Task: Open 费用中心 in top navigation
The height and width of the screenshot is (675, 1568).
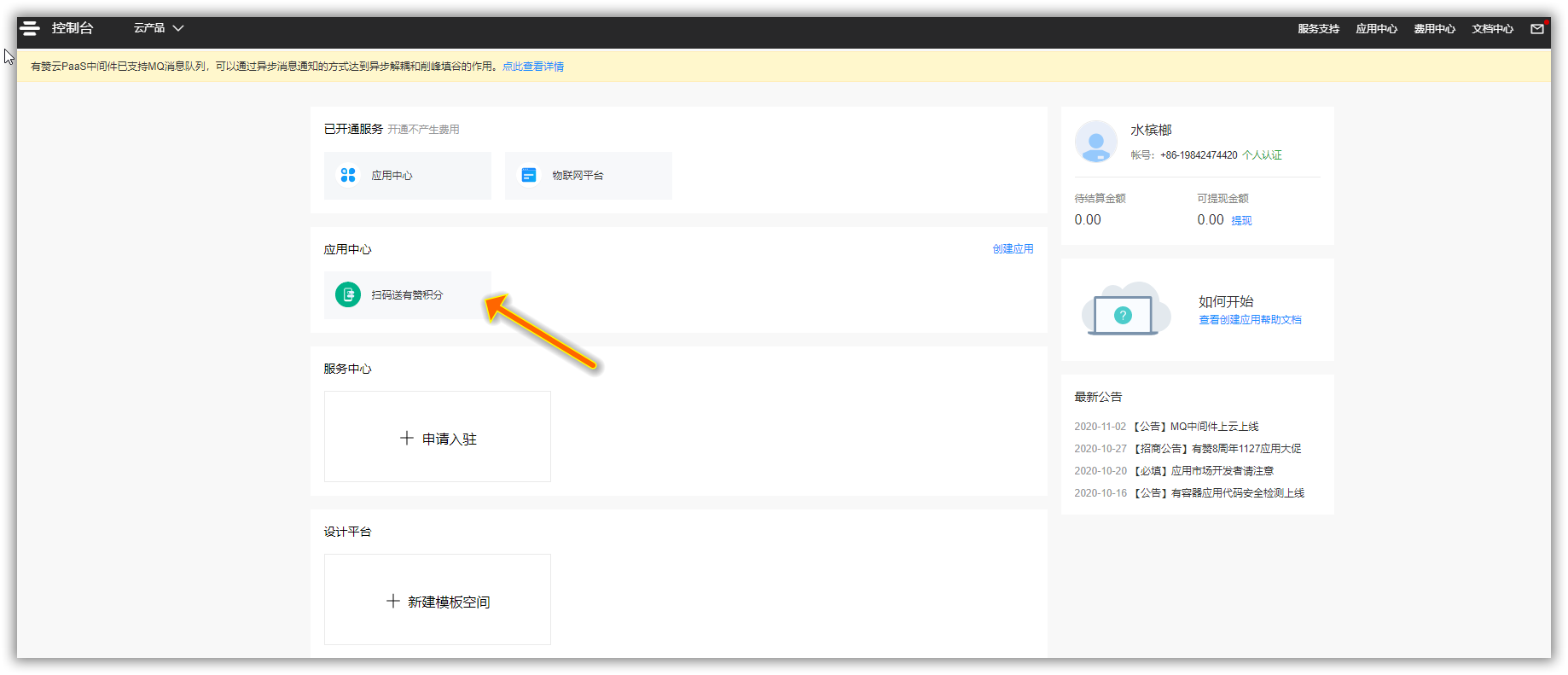Action: [1434, 29]
